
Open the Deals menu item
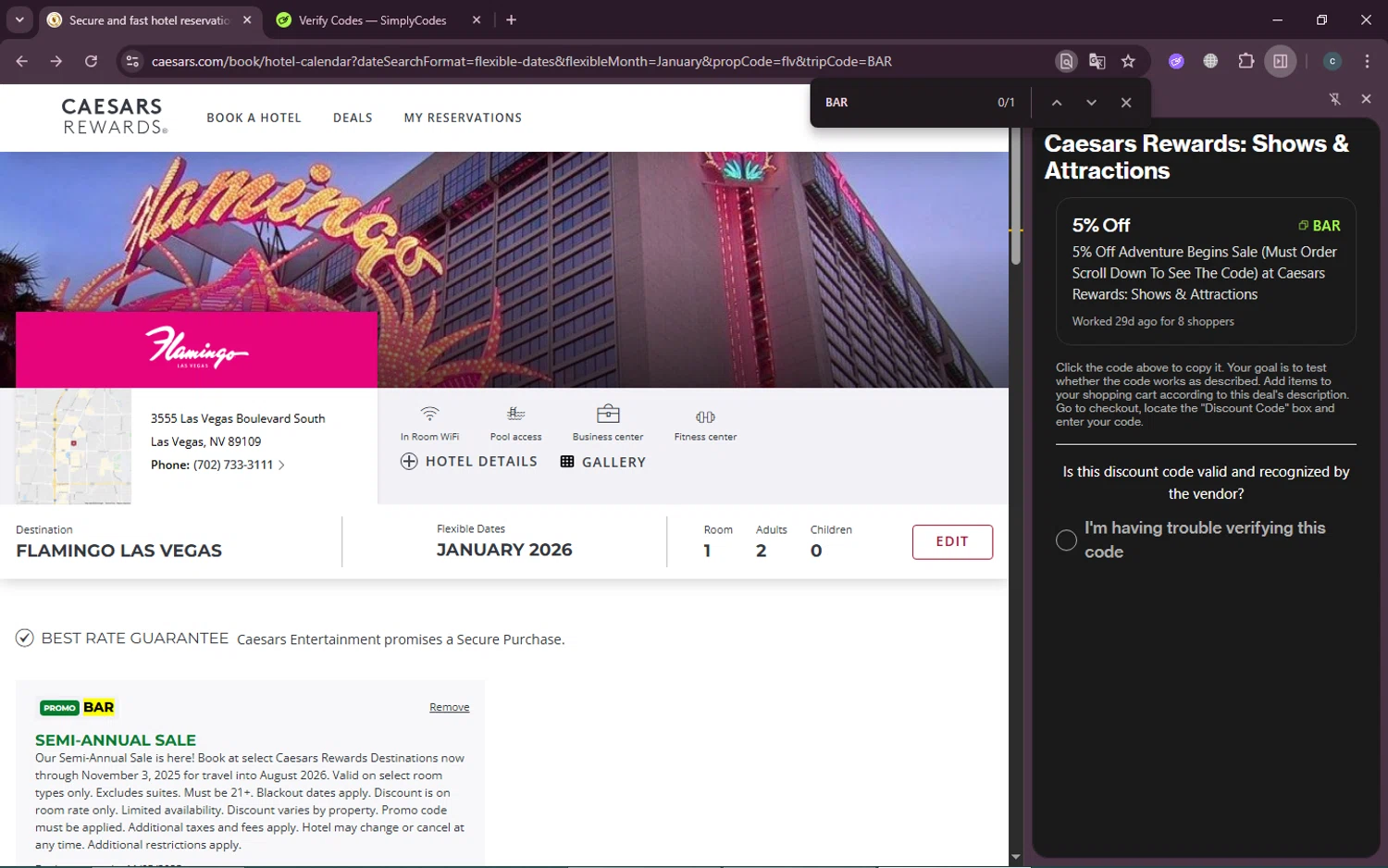pos(353,118)
